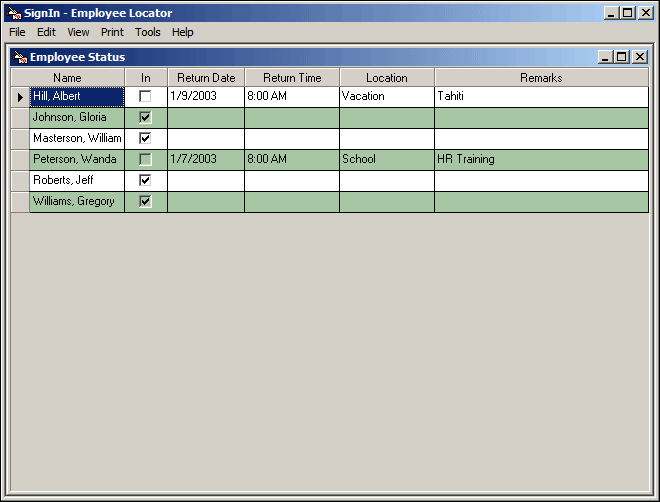The height and width of the screenshot is (502, 660).
Task: Click the SignIn application icon in title bar
Action: click(14, 13)
